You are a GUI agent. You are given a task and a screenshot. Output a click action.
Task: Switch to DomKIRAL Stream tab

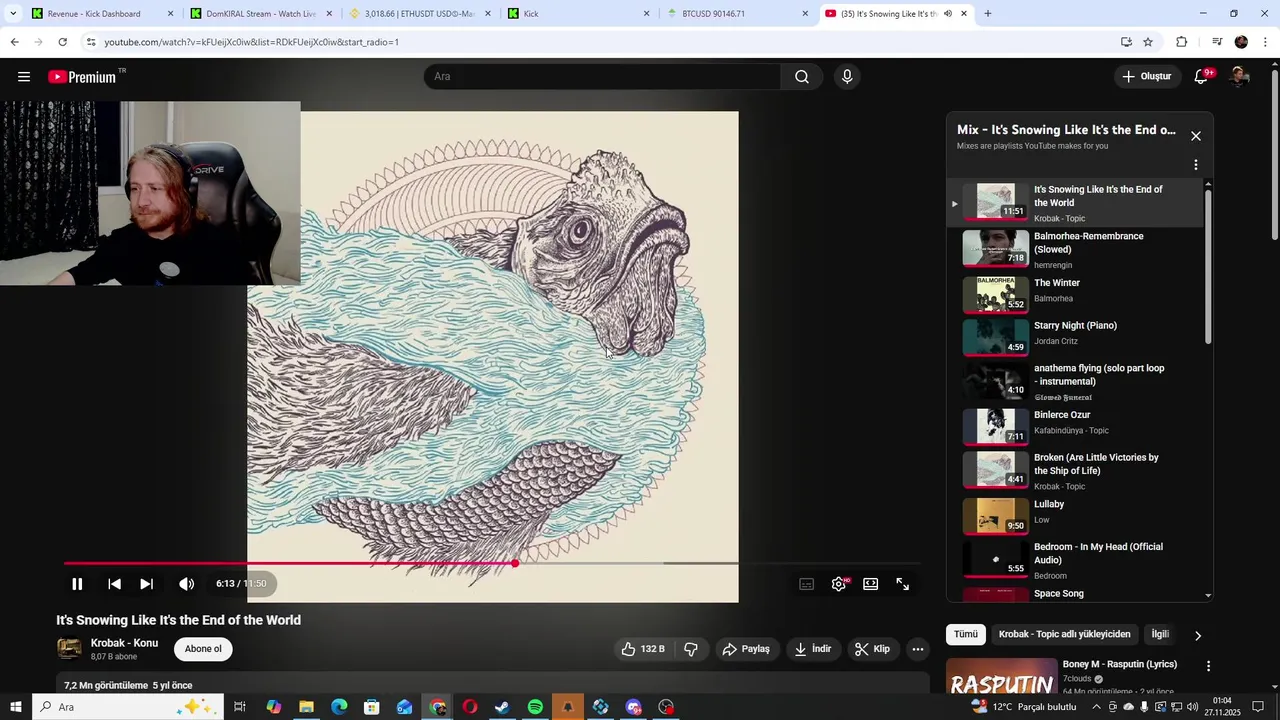tap(261, 14)
